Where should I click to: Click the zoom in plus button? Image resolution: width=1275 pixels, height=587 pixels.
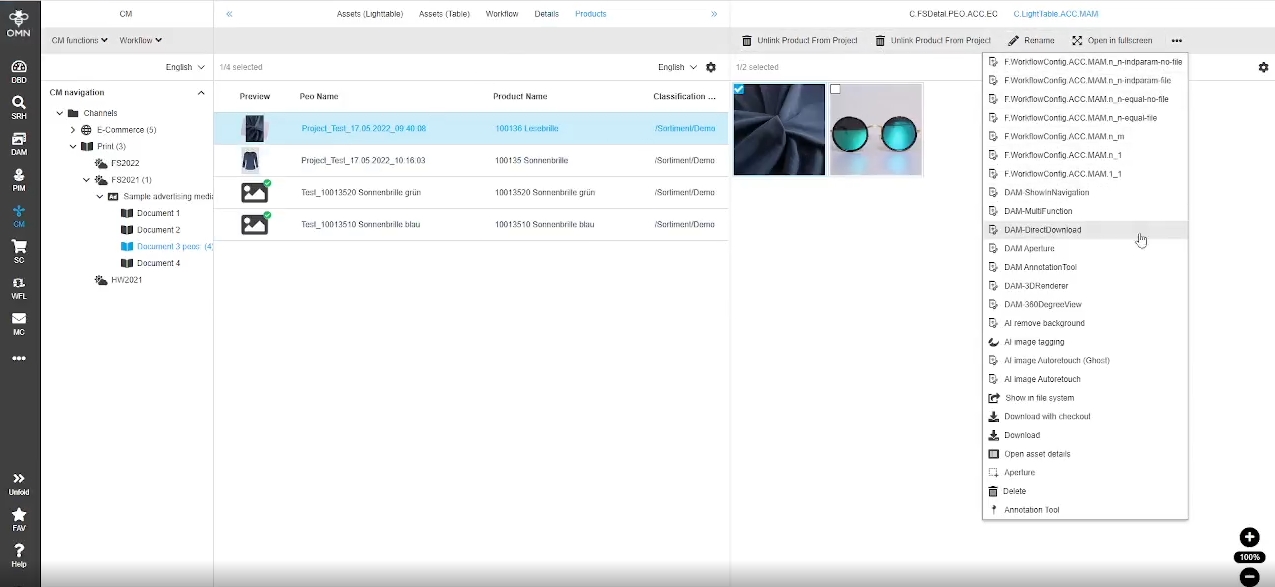pyautogui.click(x=1249, y=537)
